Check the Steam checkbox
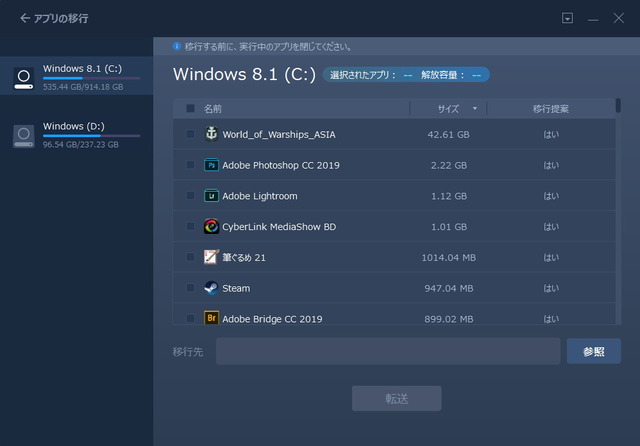 190,288
